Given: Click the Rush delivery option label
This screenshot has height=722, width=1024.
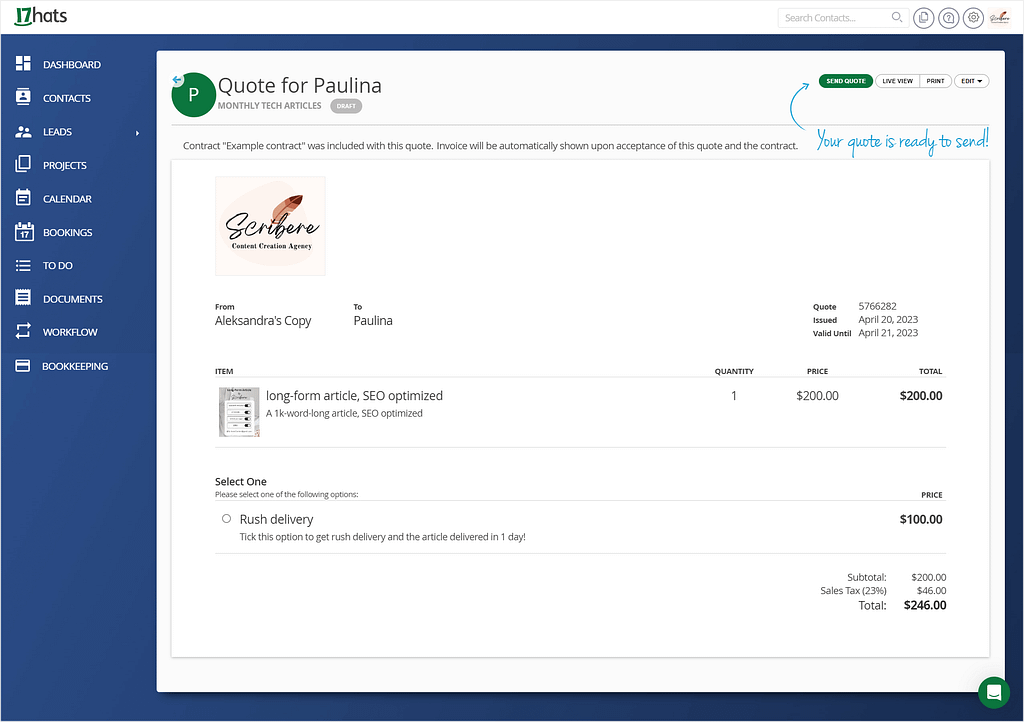Looking at the screenshot, I should [x=276, y=519].
